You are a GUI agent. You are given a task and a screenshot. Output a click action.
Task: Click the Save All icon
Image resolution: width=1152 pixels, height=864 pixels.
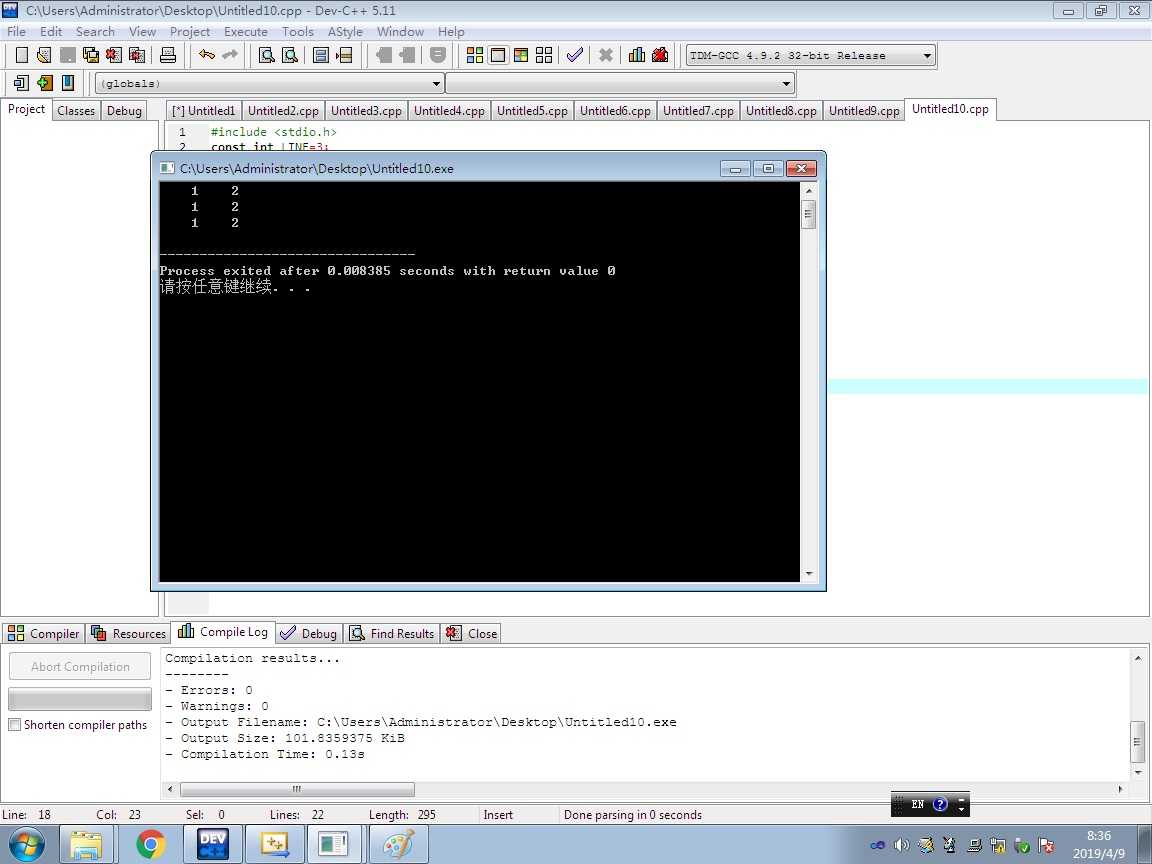point(90,55)
